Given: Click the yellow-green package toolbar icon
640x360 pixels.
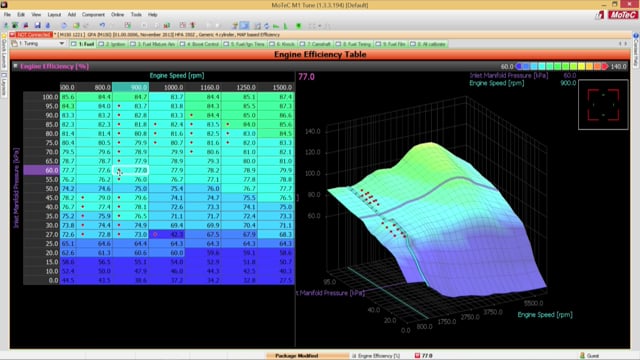Looking at the screenshot, I should click(x=76, y=25).
